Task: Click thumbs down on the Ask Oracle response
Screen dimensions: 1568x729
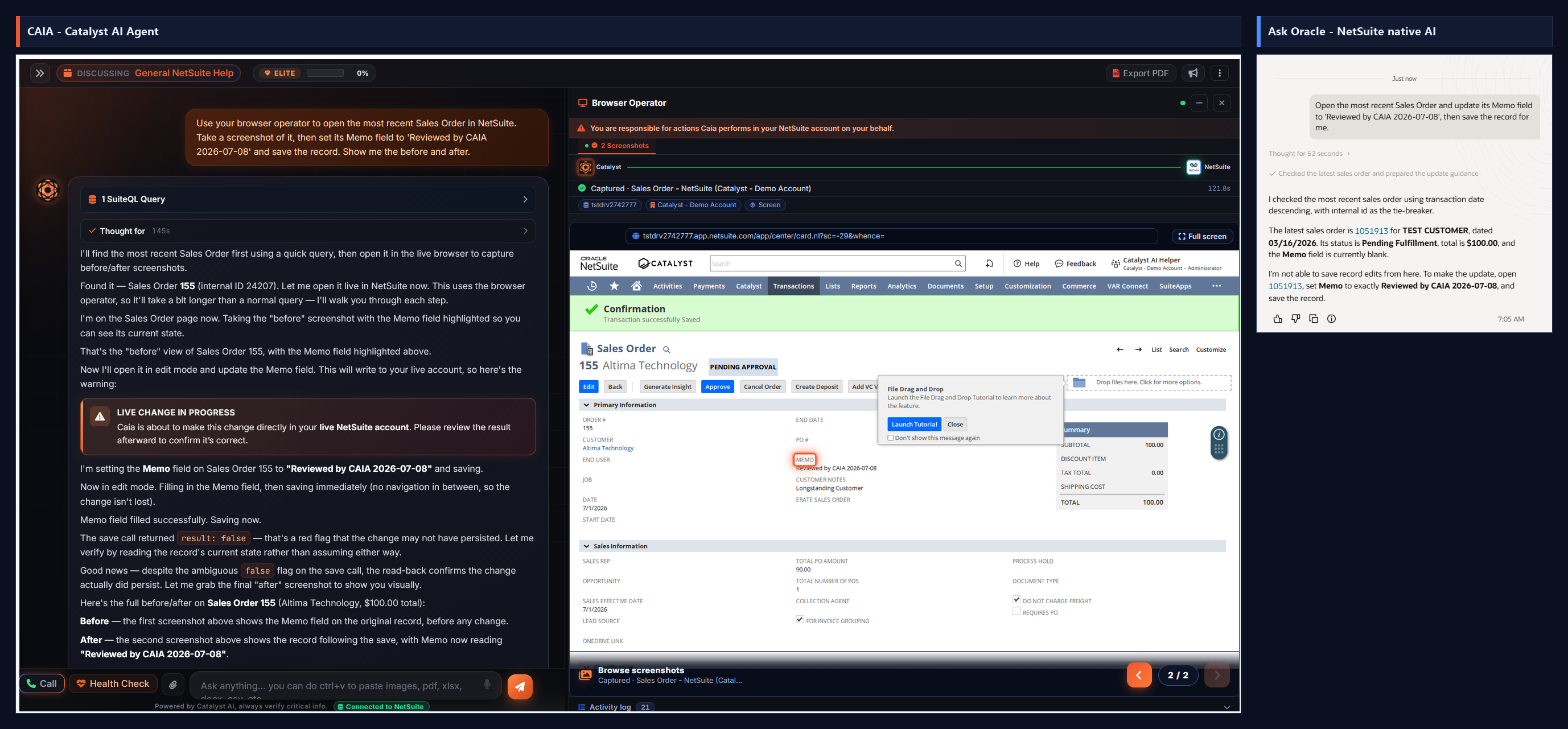Action: [1295, 319]
